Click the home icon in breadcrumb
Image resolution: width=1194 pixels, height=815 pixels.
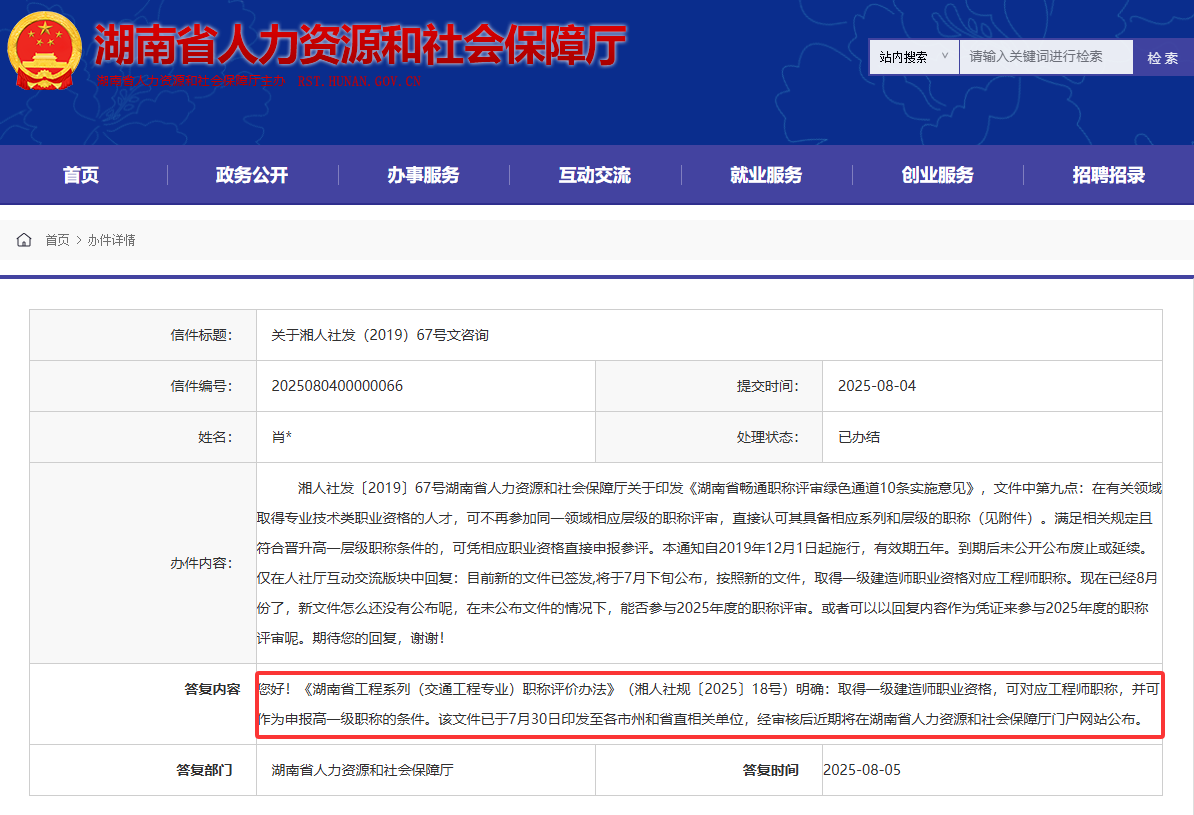tap(24, 240)
